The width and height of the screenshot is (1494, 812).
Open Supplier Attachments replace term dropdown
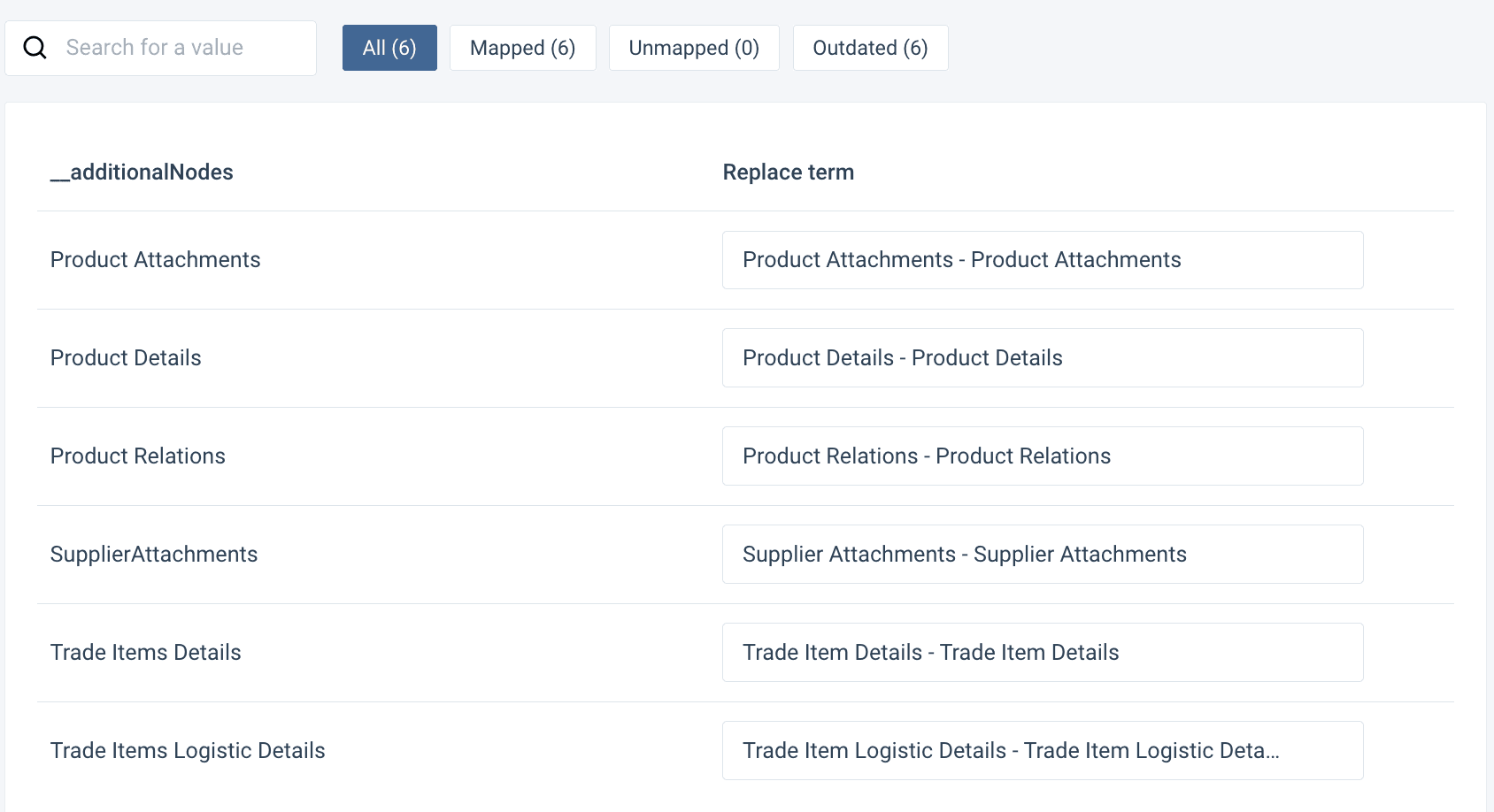pyautogui.click(x=1042, y=555)
